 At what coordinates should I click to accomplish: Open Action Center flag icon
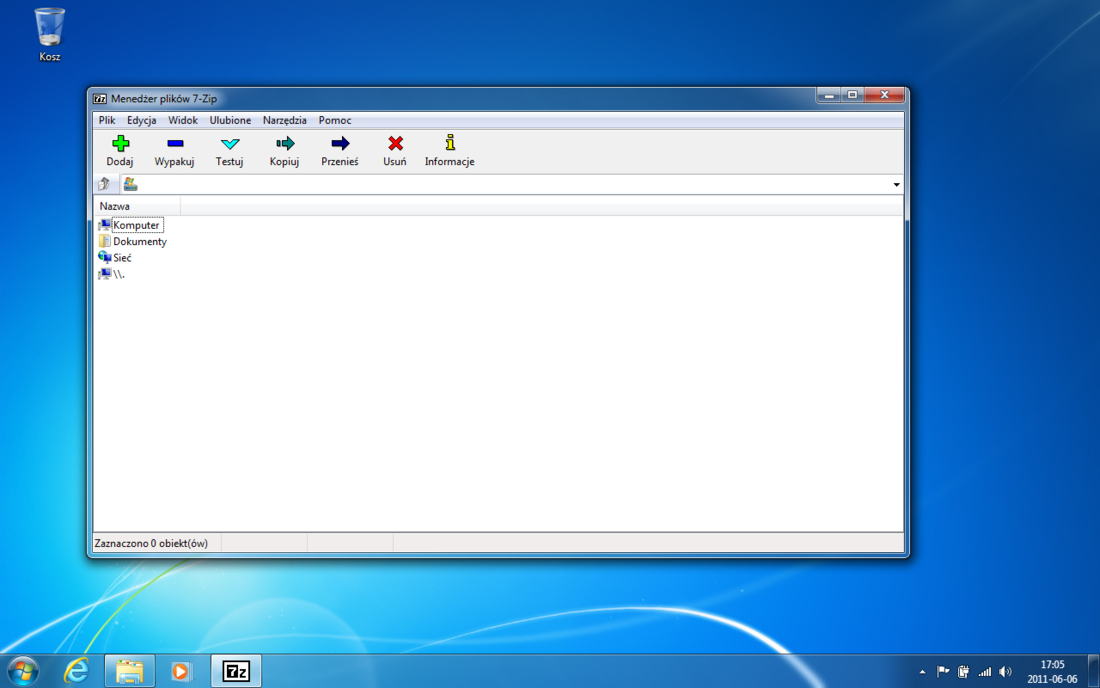click(x=943, y=672)
